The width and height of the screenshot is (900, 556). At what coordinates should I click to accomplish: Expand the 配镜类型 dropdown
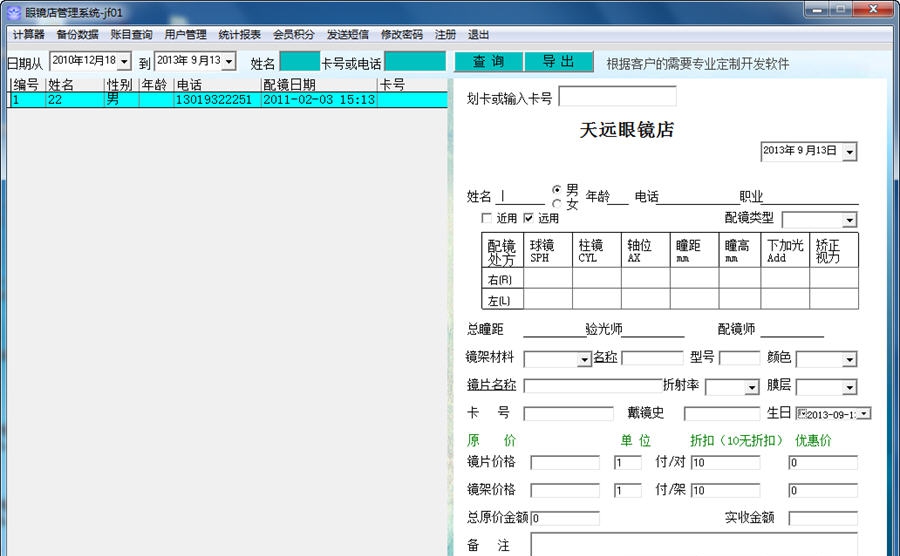(849, 220)
